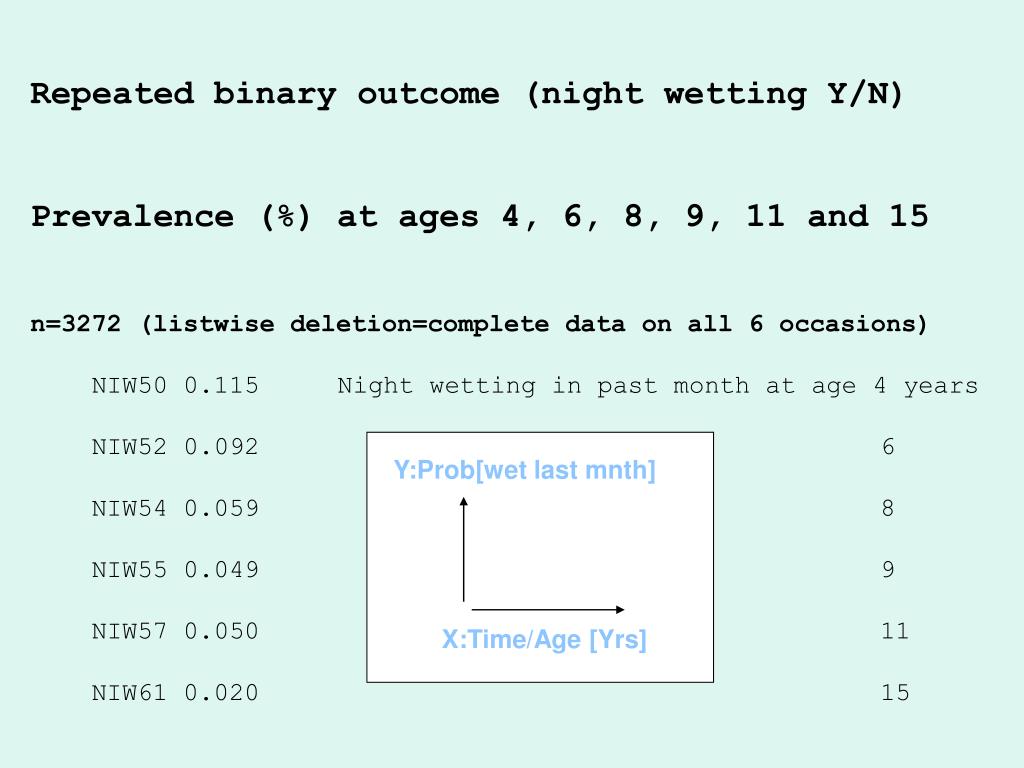Select the age 15 label
The height and width of the screenshot is (768, 1024).
(x=895, y=693)
